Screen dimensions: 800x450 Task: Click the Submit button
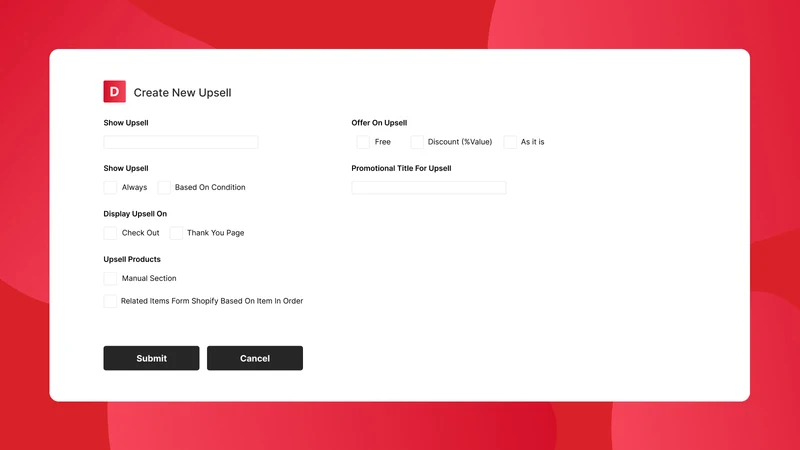152,358
